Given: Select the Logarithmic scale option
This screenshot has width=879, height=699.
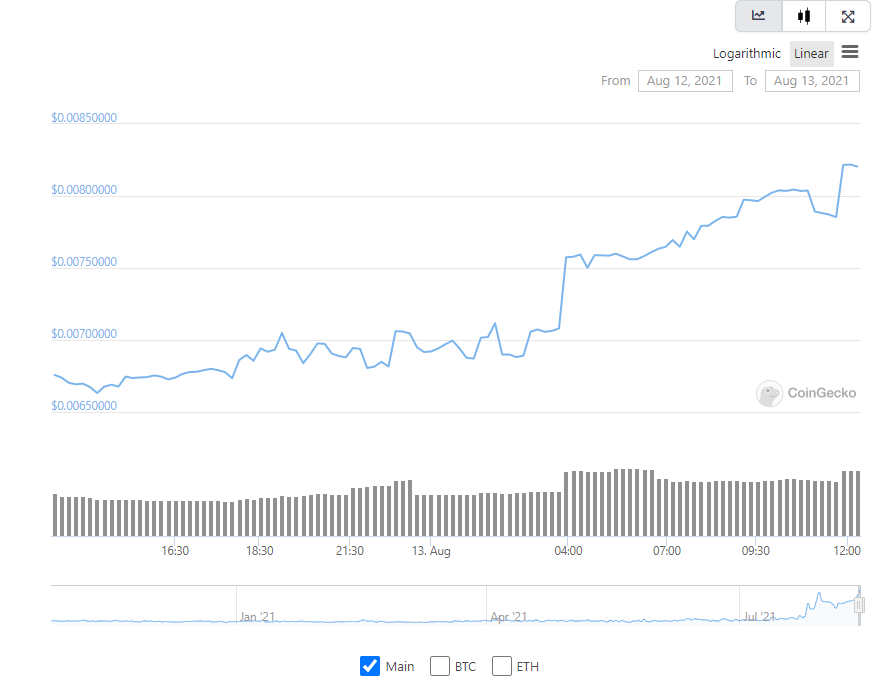Looking at the screenshot, I should [747, 54].
